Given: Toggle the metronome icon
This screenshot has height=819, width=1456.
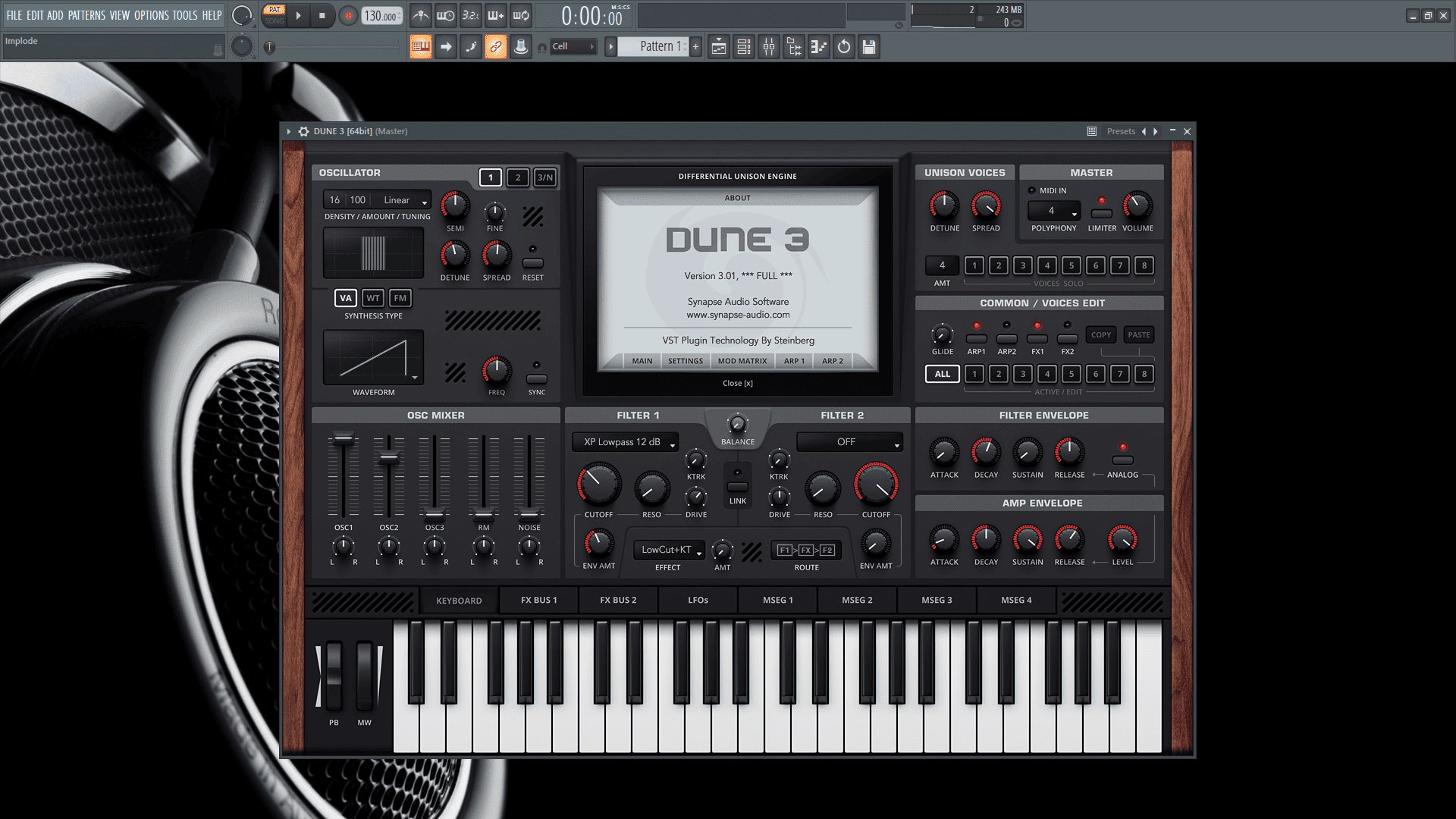Looking at the screenshot, I should [421, 15].
